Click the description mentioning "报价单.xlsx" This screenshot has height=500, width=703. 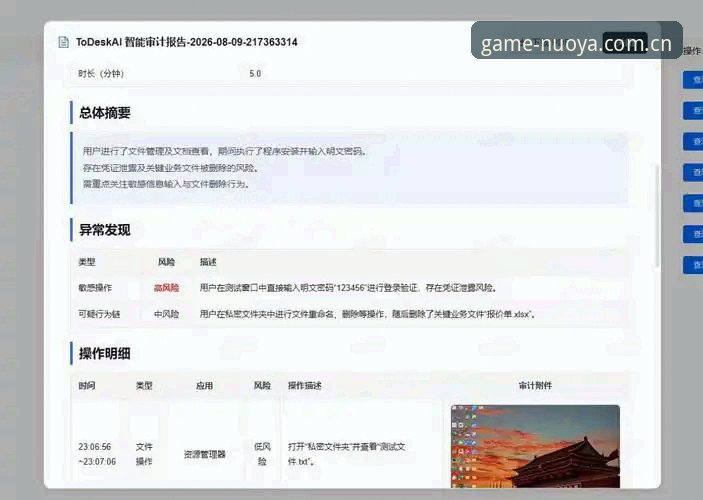click(368, 314)
